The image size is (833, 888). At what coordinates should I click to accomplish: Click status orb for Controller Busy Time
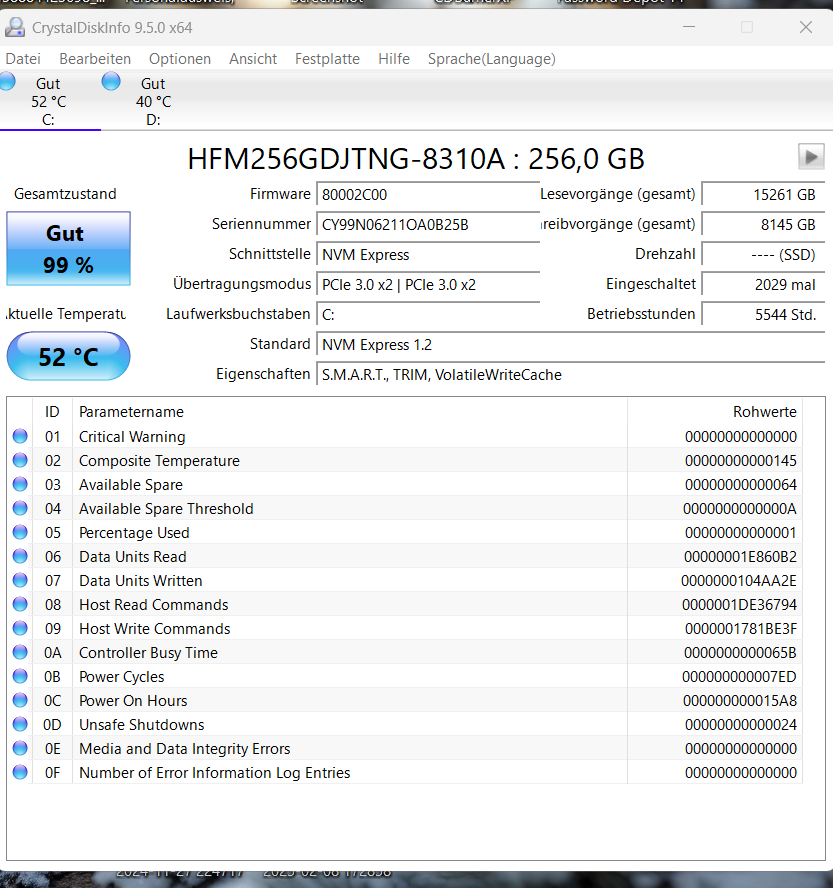(x=20, y=652)
